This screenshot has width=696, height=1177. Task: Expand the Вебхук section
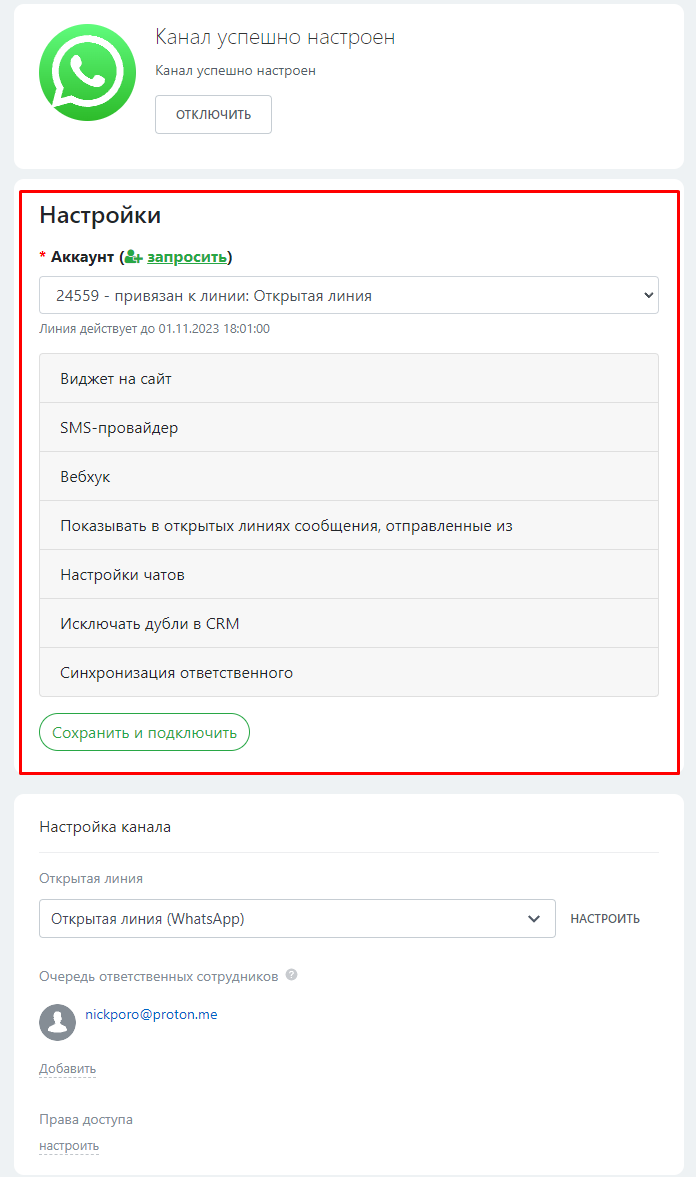[x=348, y=477]
